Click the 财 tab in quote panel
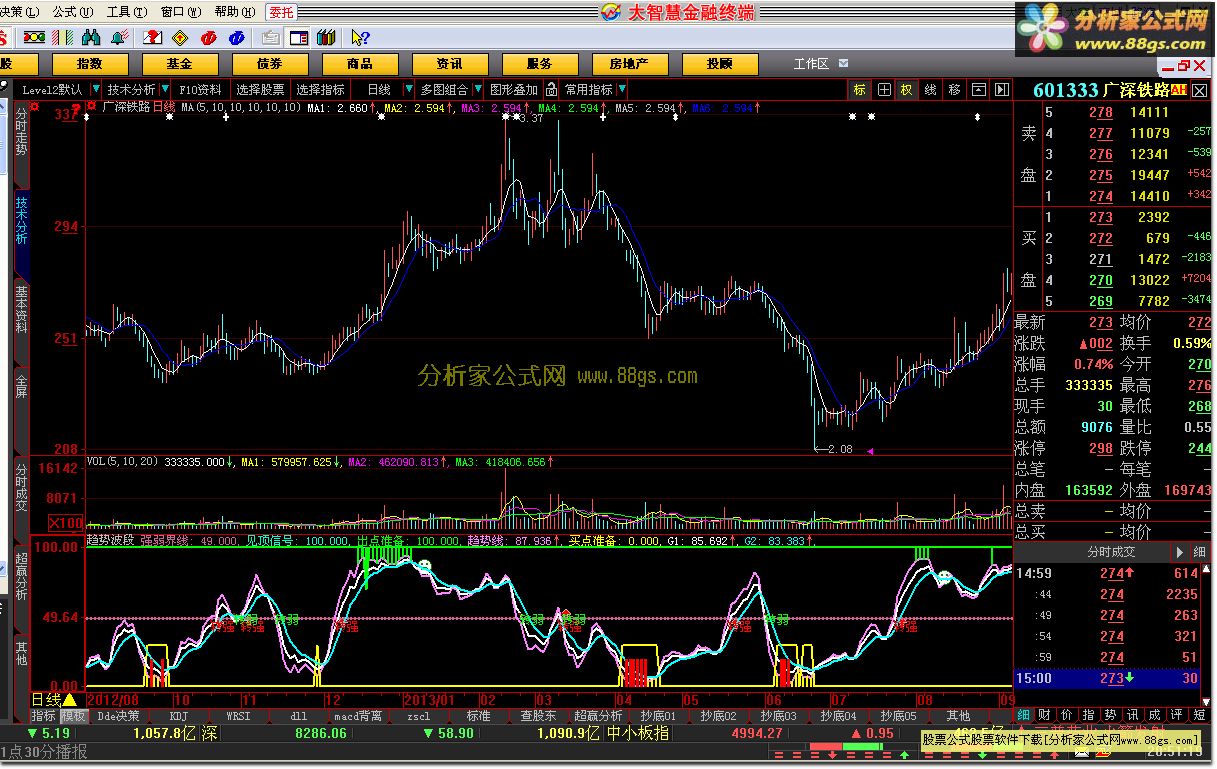Screen dimensions: 1217x769 tap(1042, 715)
